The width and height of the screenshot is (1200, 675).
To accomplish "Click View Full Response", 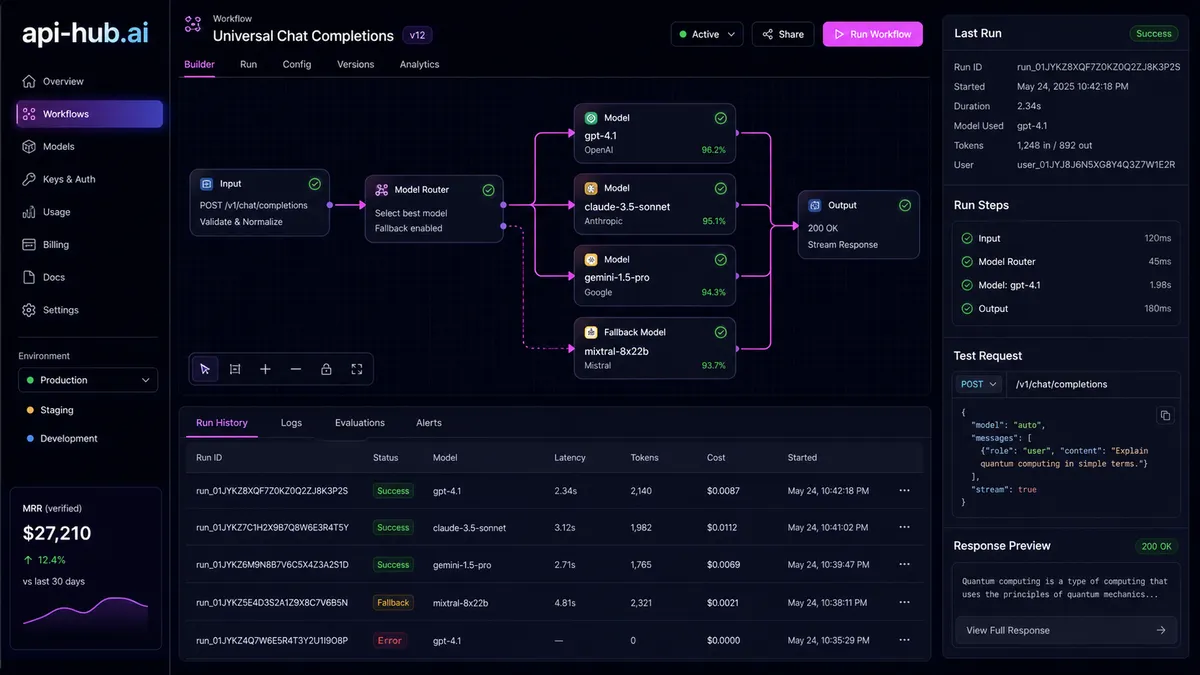I will pyautogui.click(x=1066, y=630).
